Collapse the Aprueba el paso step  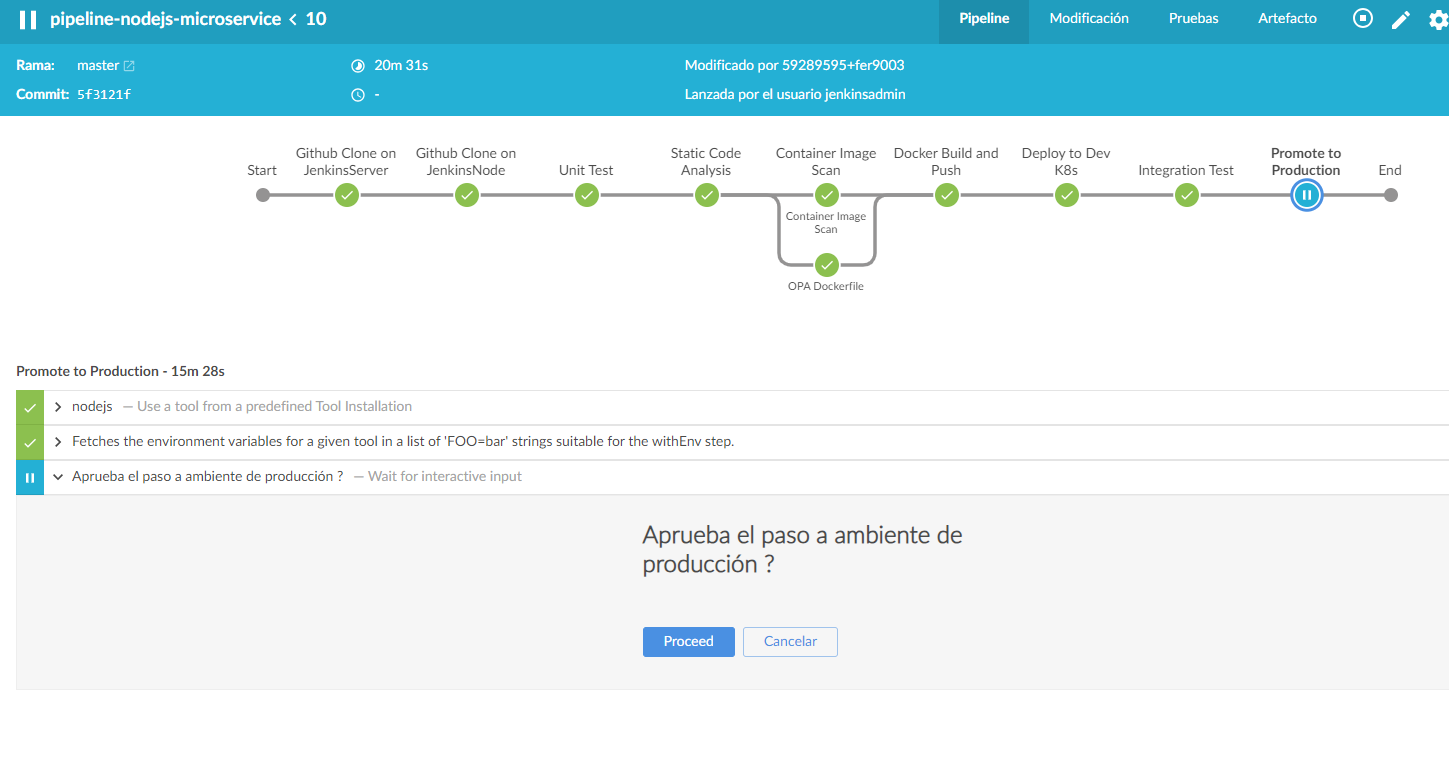coord(58,477)
